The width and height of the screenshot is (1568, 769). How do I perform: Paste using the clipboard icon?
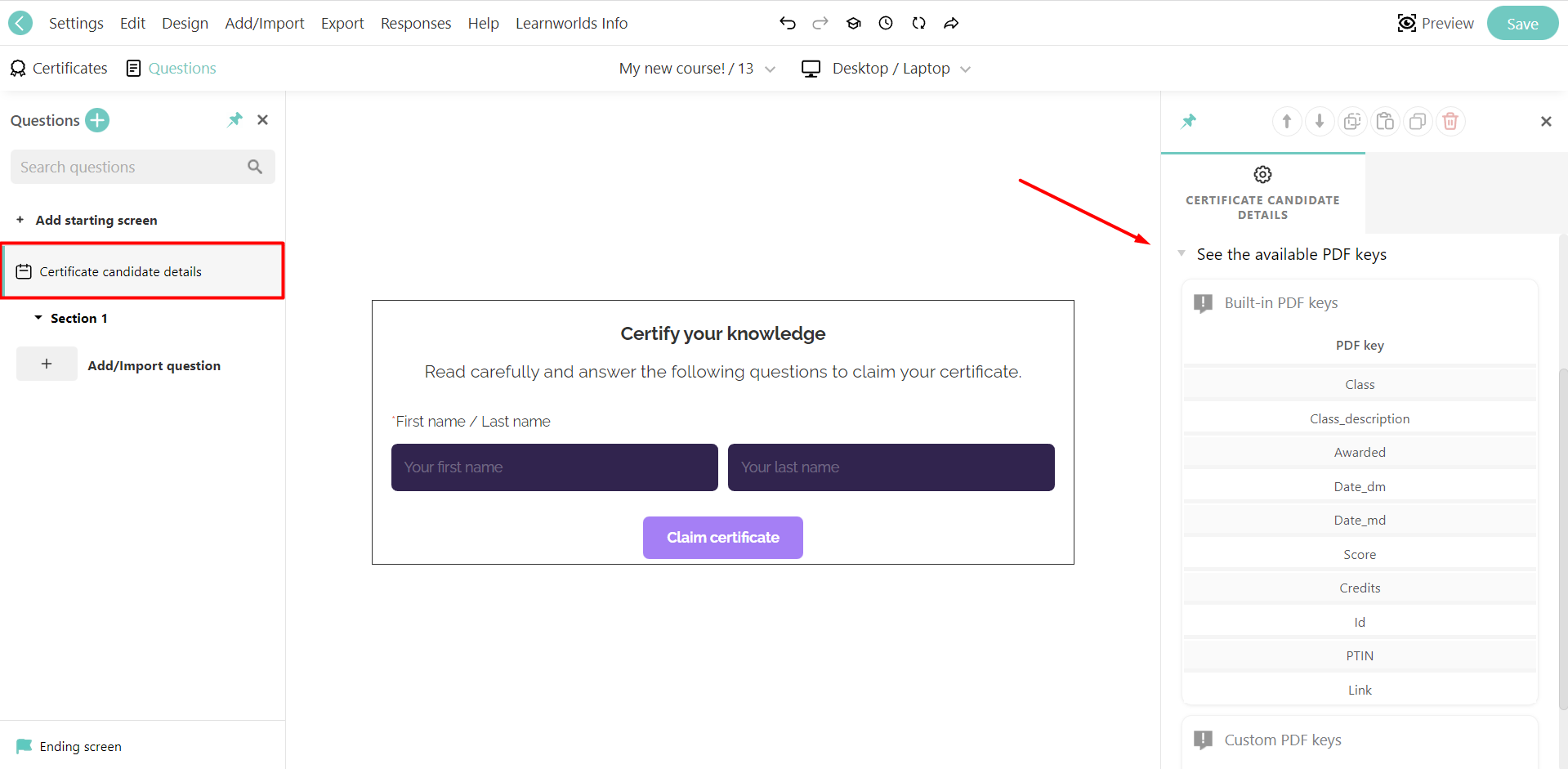click(1384, 121)
